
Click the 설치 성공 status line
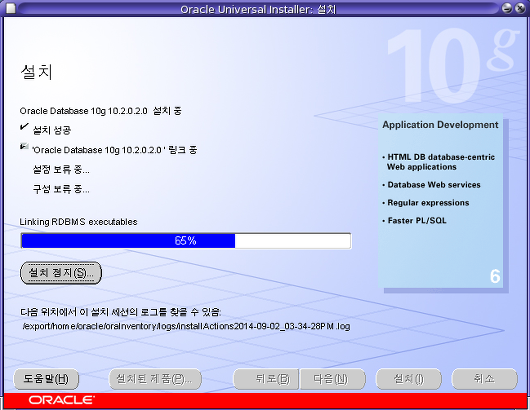pos(52,130)
